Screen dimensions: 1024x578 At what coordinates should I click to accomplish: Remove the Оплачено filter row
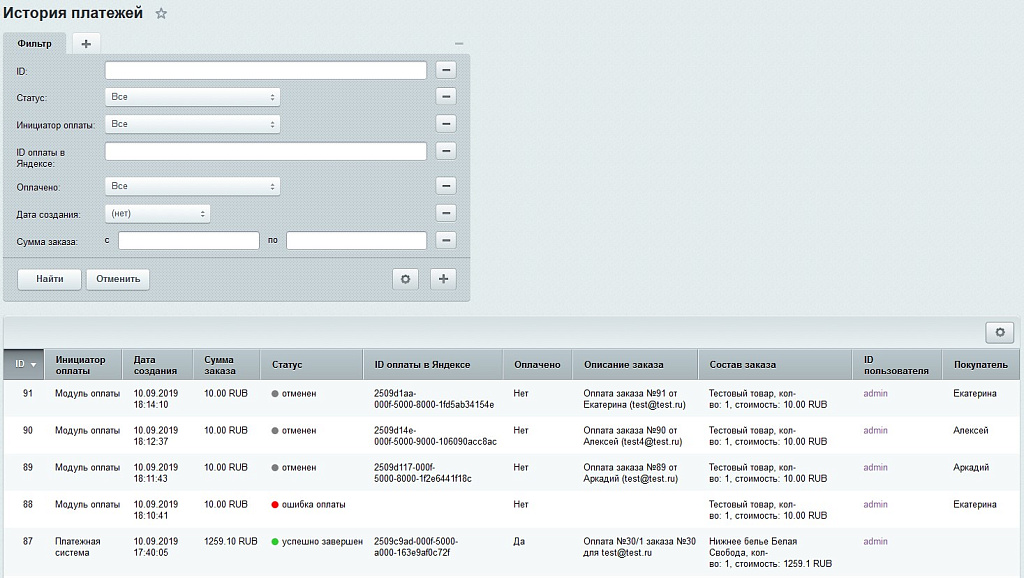point(446,186)
